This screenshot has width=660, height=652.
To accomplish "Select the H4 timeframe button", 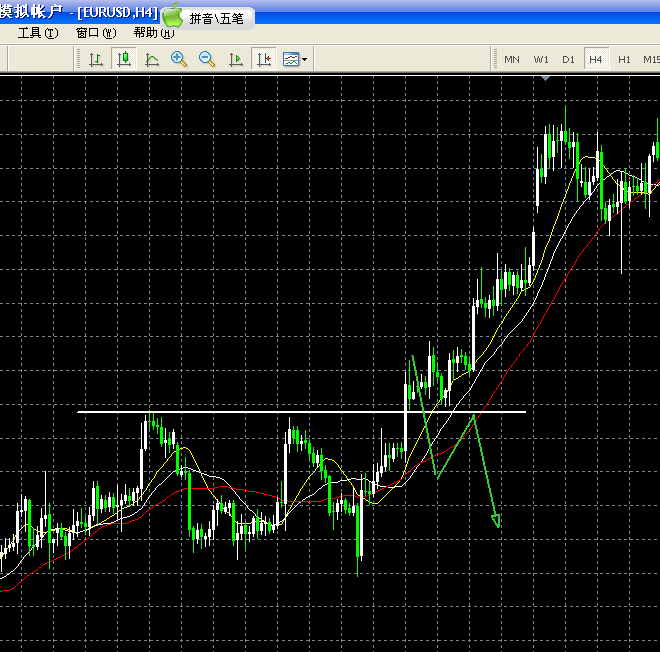I will (596, 59).
